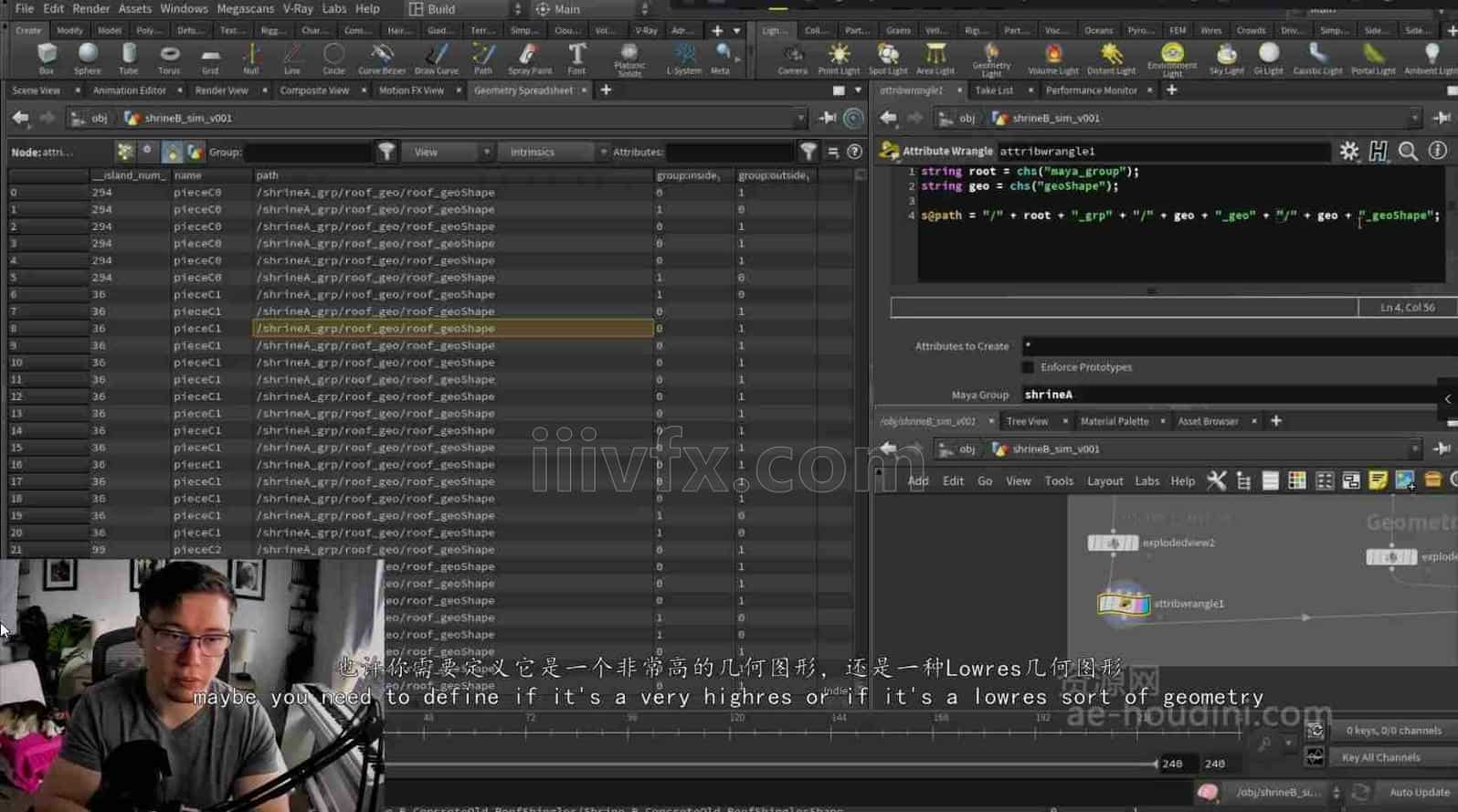This screenshot has width=1458, height=812.
Task: Toggle the Enforce Prototypes checkbox
Action: [1028, 367]
